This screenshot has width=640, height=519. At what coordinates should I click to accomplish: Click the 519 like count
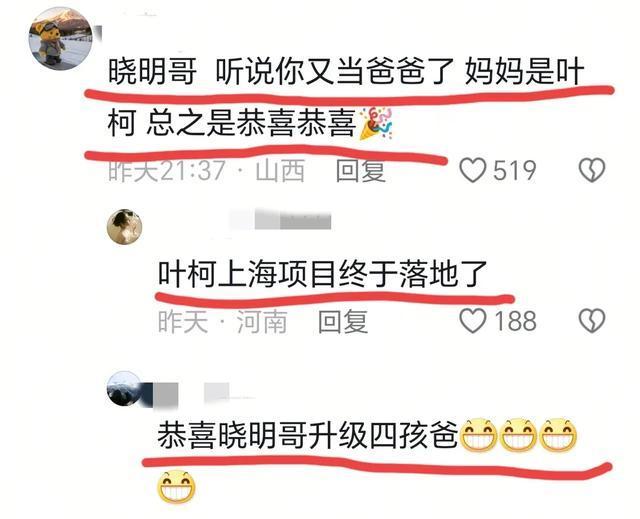514,170
